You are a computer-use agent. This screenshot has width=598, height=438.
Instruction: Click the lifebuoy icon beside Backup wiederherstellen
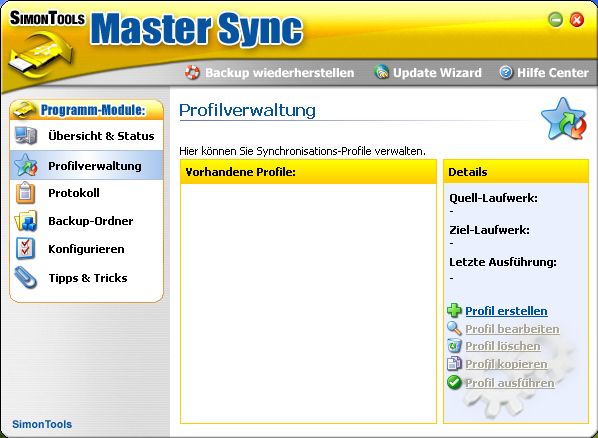coord(192,72)
